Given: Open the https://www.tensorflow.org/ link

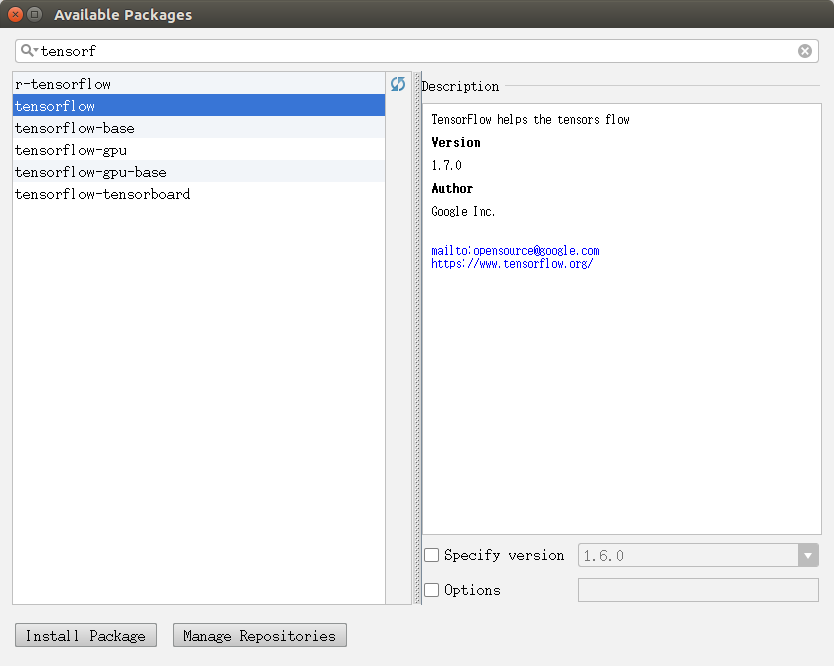Looking at the screenshot, I should click(512, 264).
